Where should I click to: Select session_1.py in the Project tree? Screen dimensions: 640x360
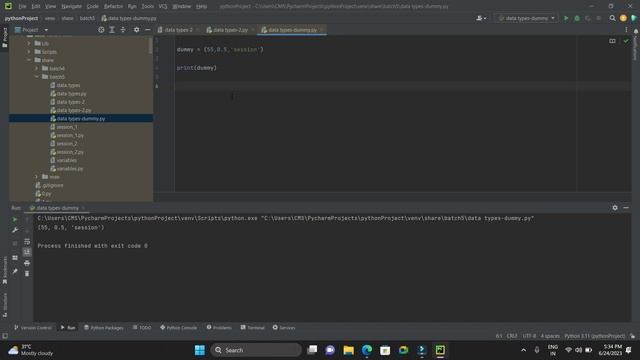[70, 135]
